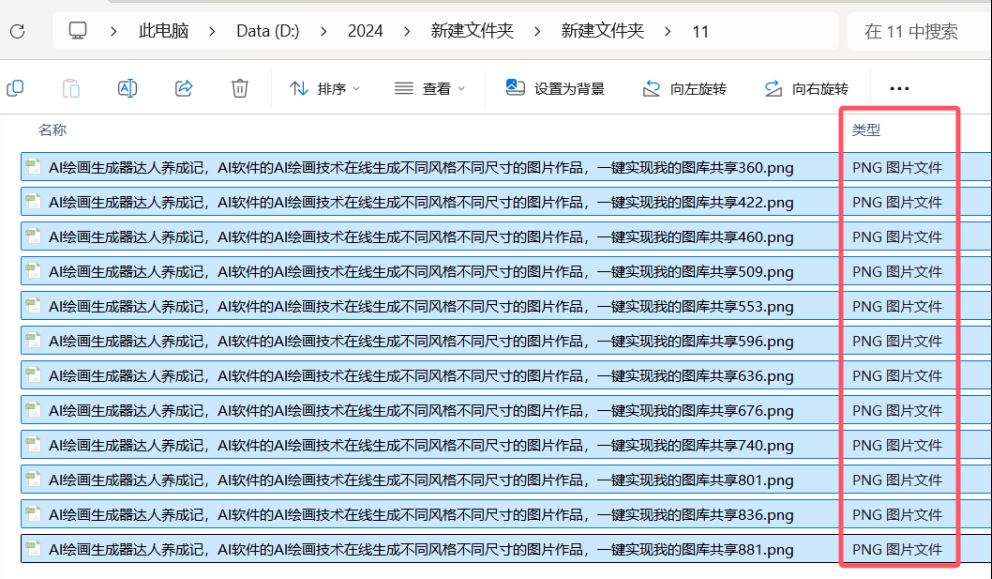Select the file ending in 881.png
Screen dimensions: 992x579
click(x=505, y=549)
